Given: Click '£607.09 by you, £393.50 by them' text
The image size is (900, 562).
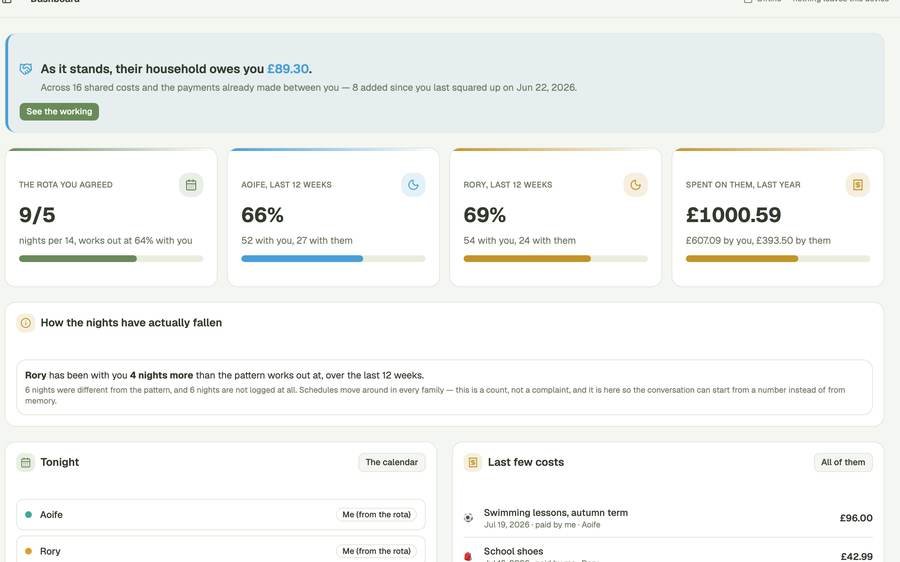Looking at the screenshot, I should coord(758,241).
